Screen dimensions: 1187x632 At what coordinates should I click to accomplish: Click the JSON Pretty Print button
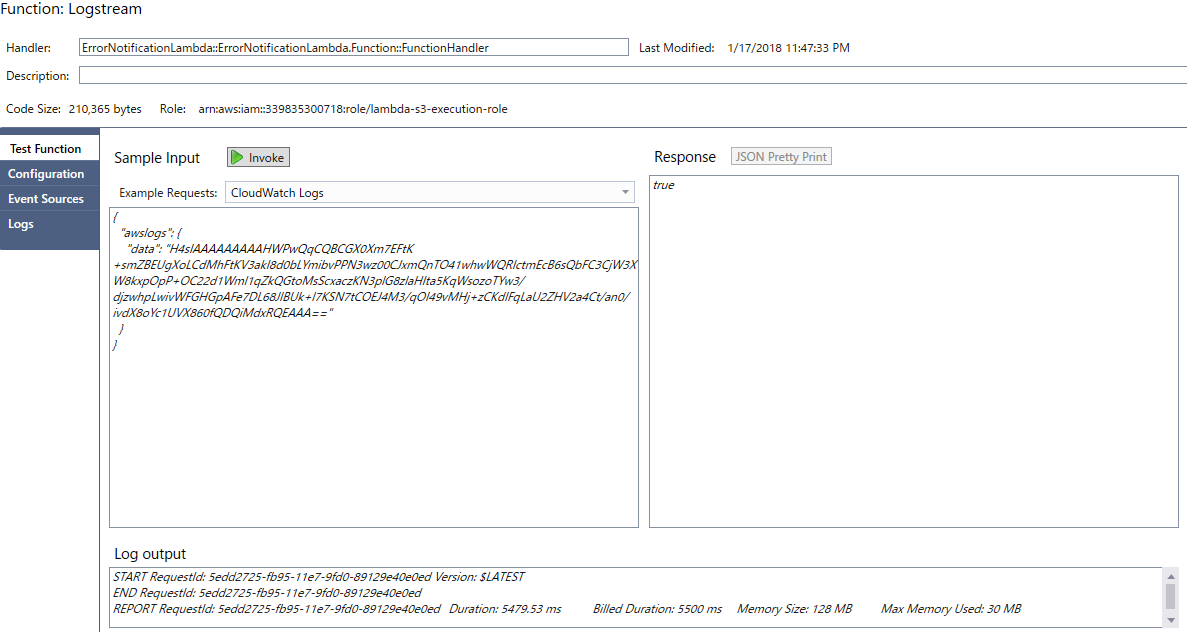781,157
